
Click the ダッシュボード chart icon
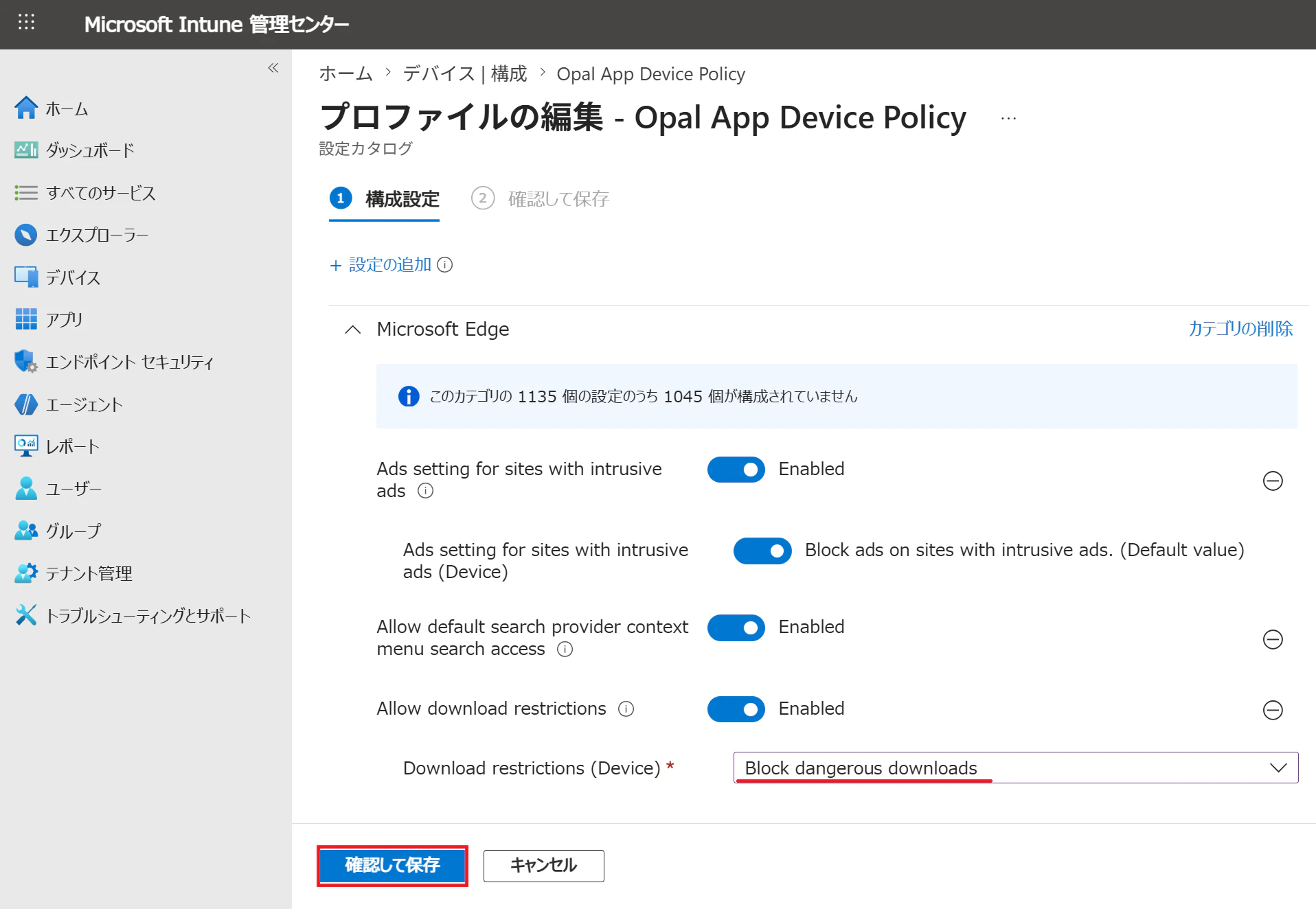pyautogui.click(x=26, y=150)
